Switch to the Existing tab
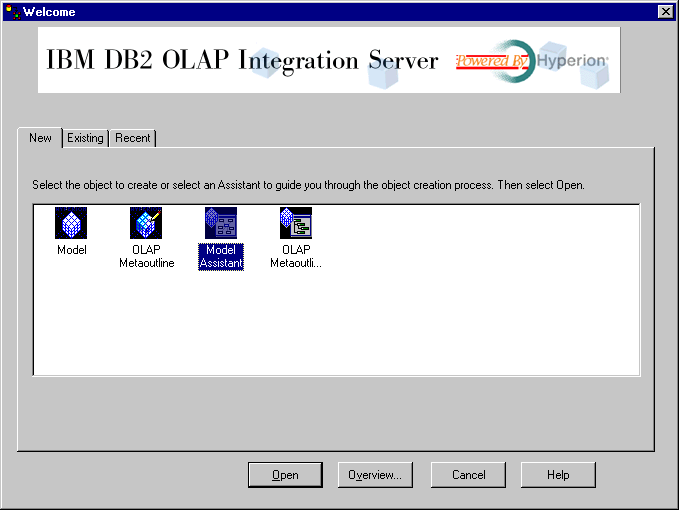 coord(85,138)
